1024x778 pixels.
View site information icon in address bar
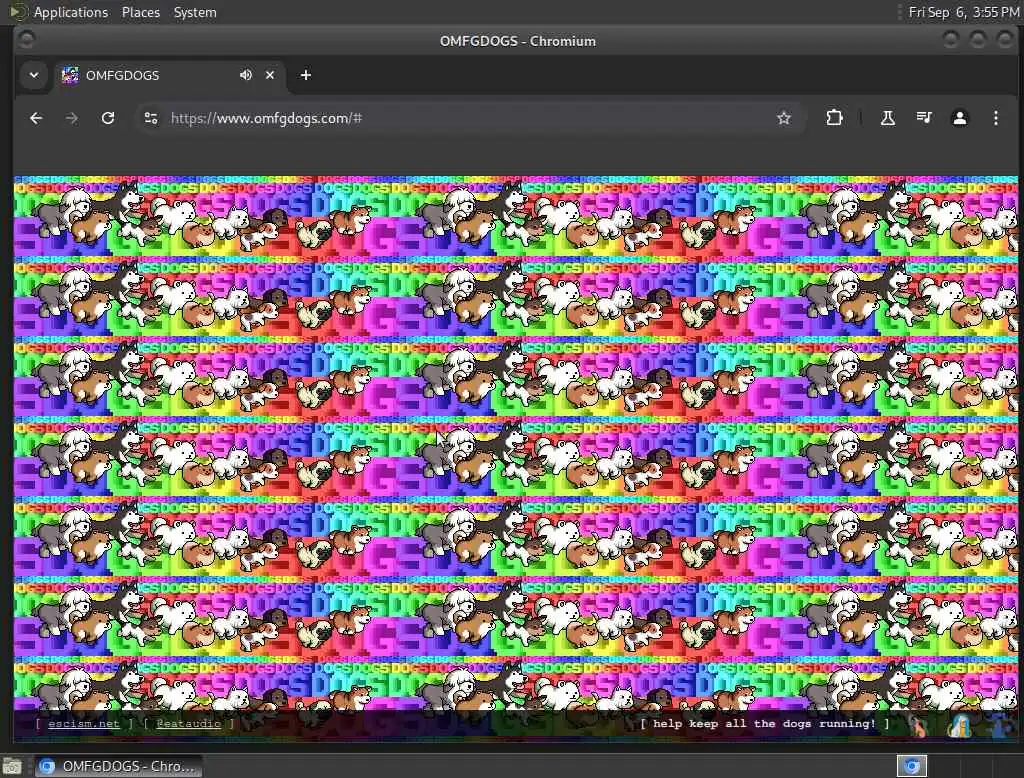point(151,118)
